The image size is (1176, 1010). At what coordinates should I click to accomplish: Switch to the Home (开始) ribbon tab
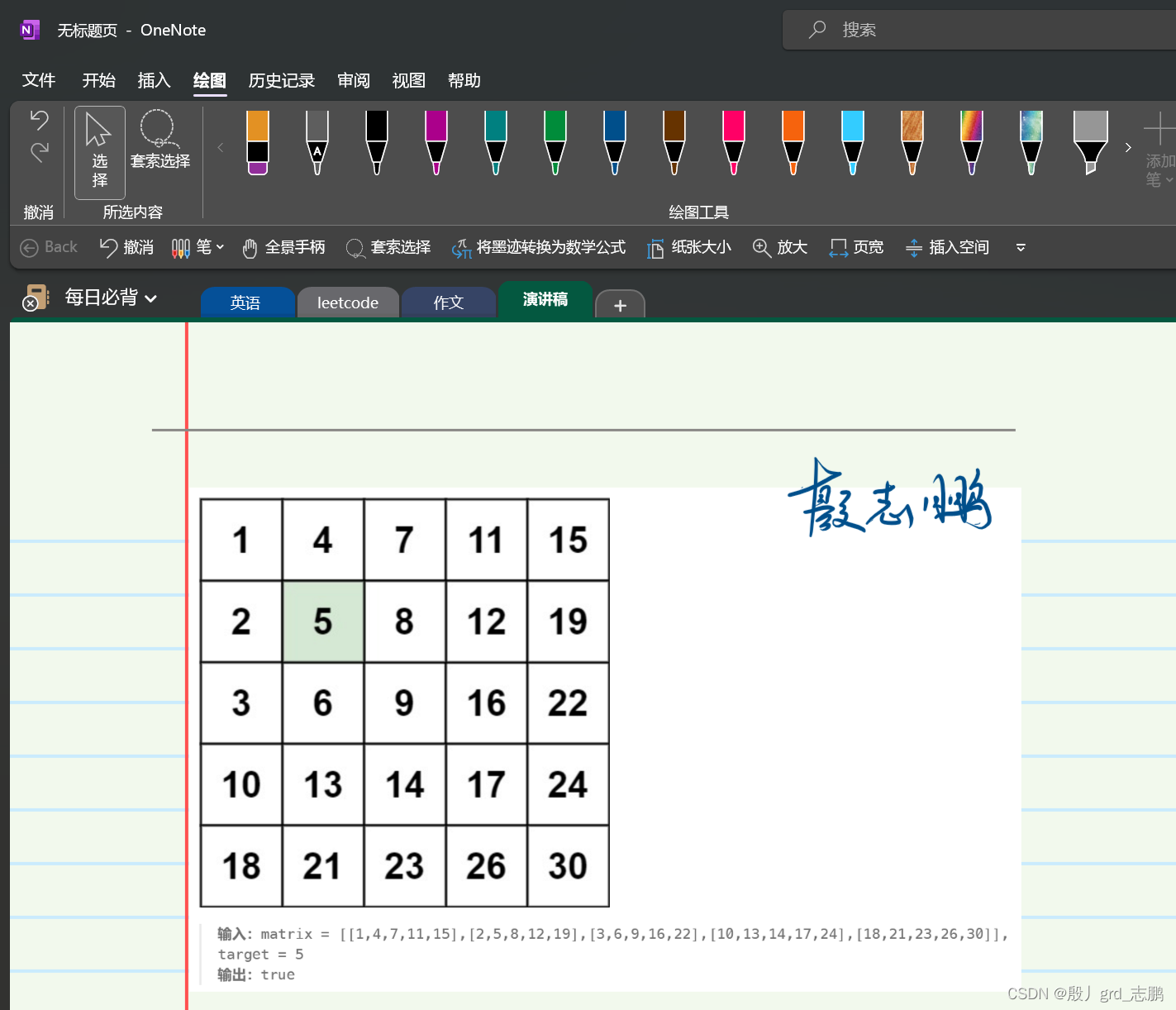pos(99,80)
